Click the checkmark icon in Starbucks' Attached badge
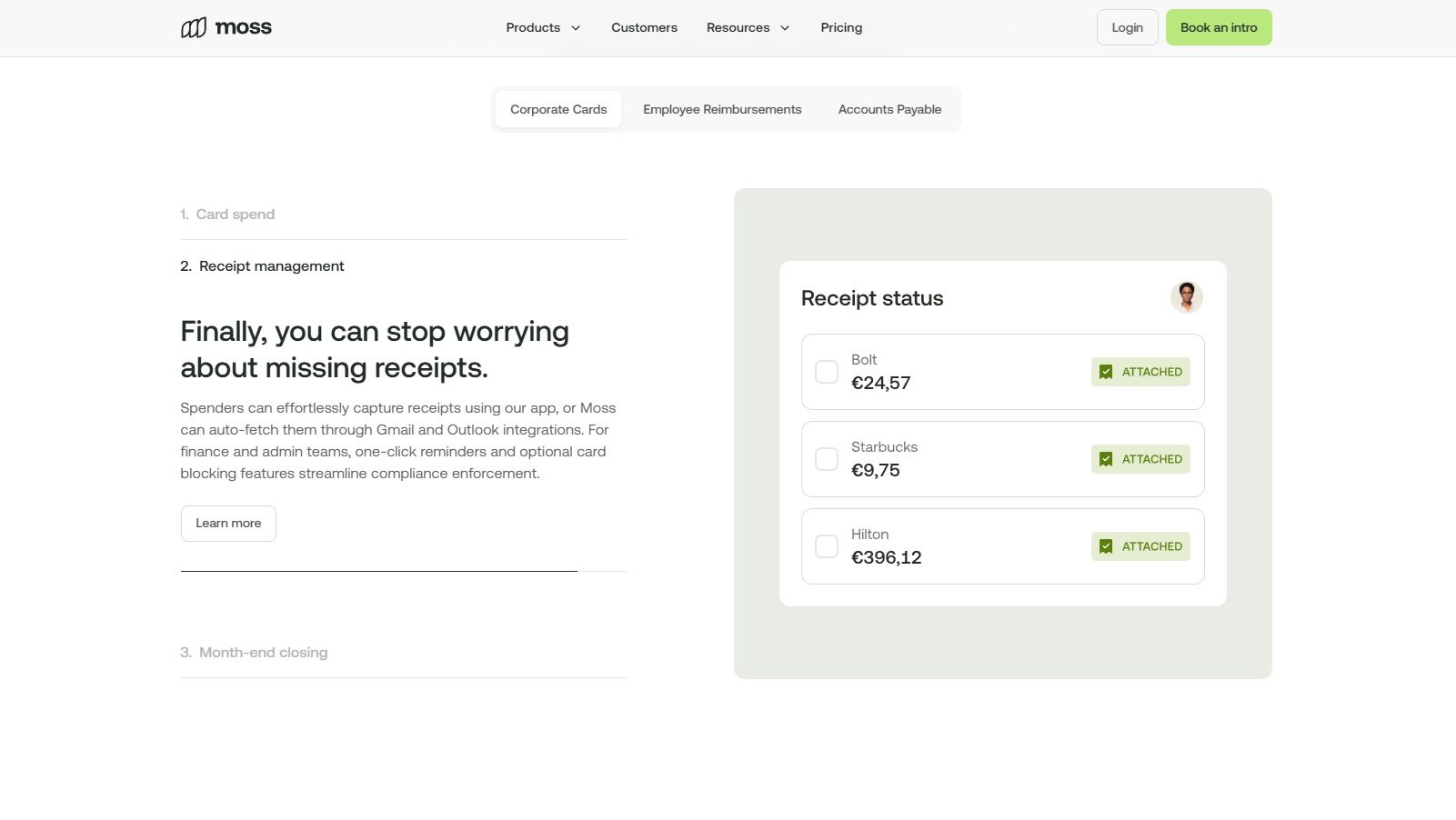The height and width of the screenshot is (820, 1456). coord(1106,459)
